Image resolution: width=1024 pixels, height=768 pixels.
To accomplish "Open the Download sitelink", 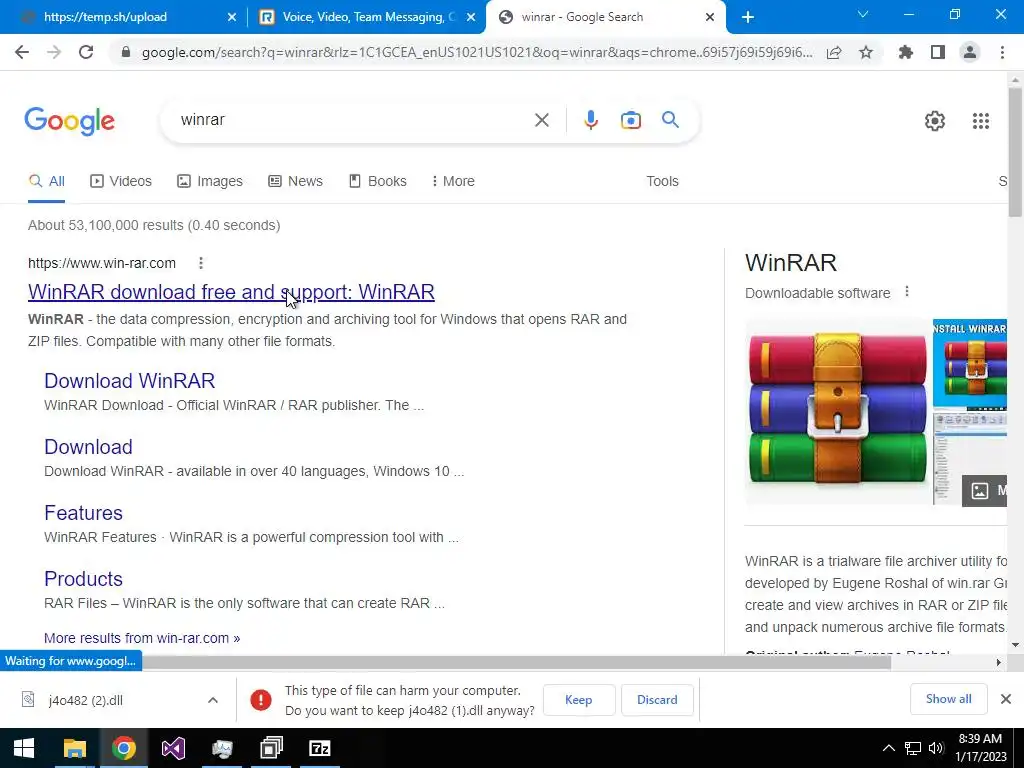I will [88, 447].
